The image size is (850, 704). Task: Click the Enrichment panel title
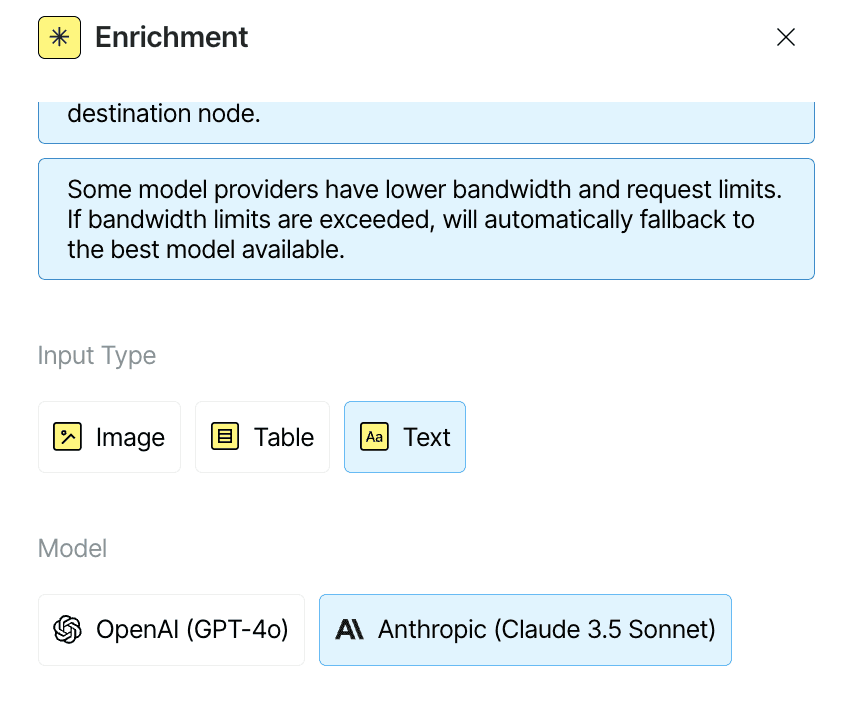tap(171, 37)
